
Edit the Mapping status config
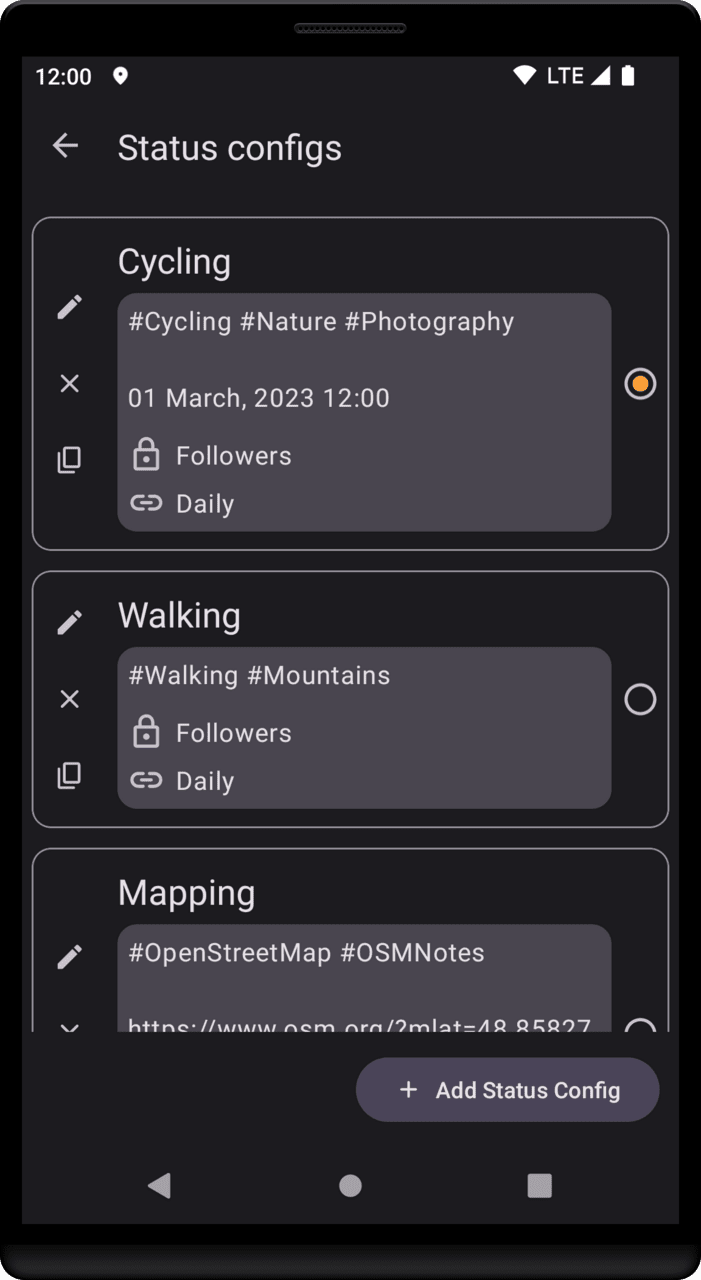point(69,957)
